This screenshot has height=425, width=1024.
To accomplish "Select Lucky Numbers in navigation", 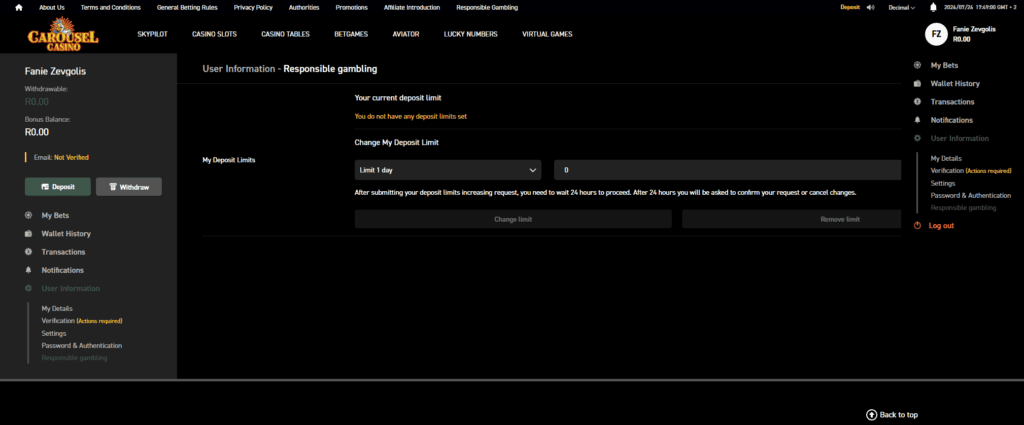I will point(470,34).
